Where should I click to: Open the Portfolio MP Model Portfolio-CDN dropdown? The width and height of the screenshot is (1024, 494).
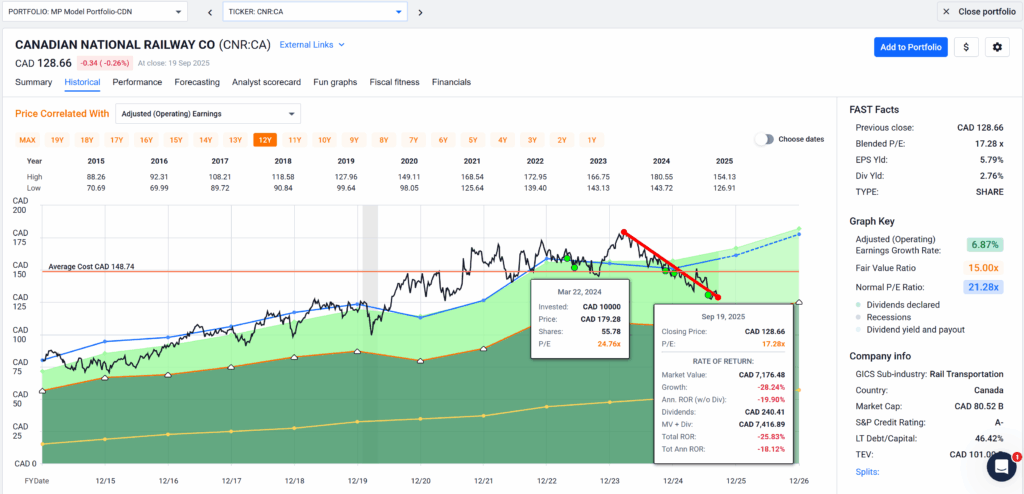[x=95, y=12]
